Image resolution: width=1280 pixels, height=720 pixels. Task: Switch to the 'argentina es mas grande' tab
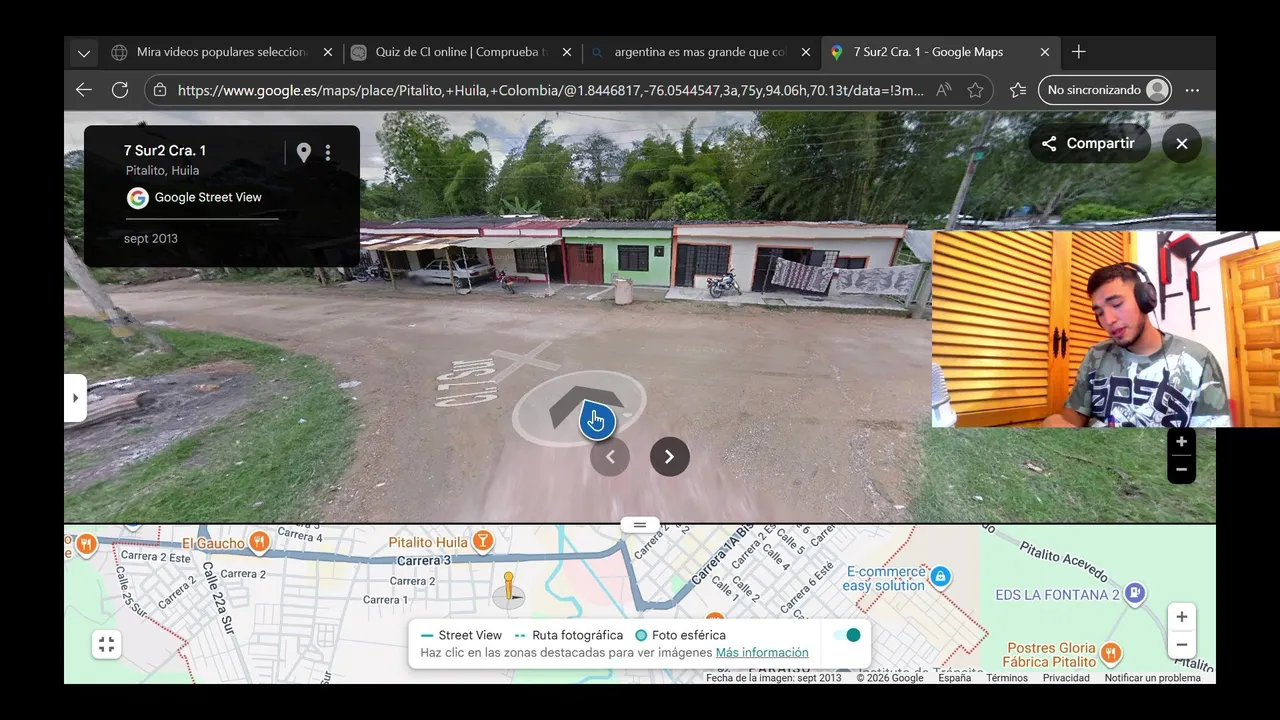(700, 52)
